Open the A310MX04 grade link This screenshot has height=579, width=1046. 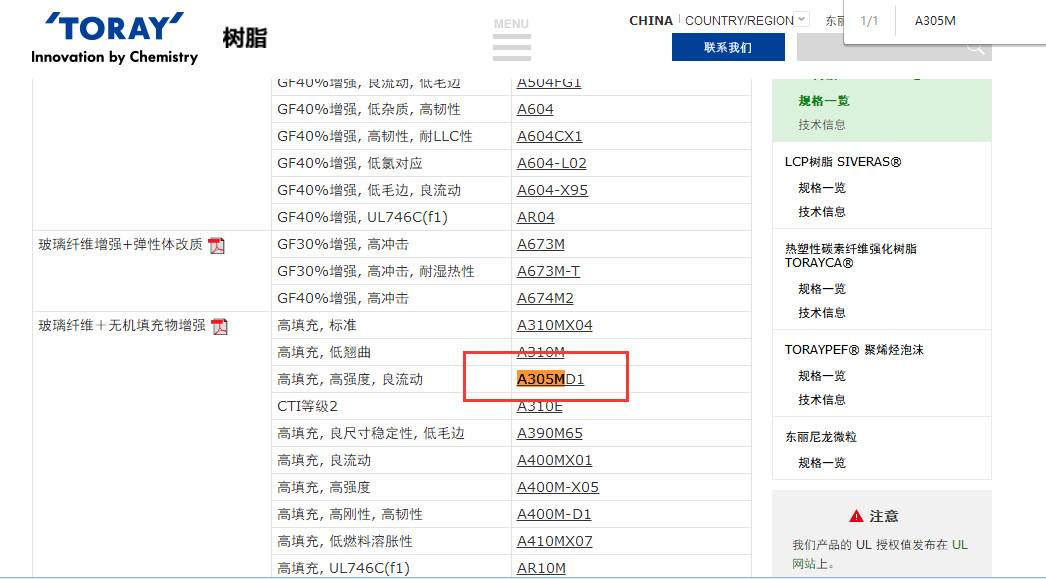(554, 325)
